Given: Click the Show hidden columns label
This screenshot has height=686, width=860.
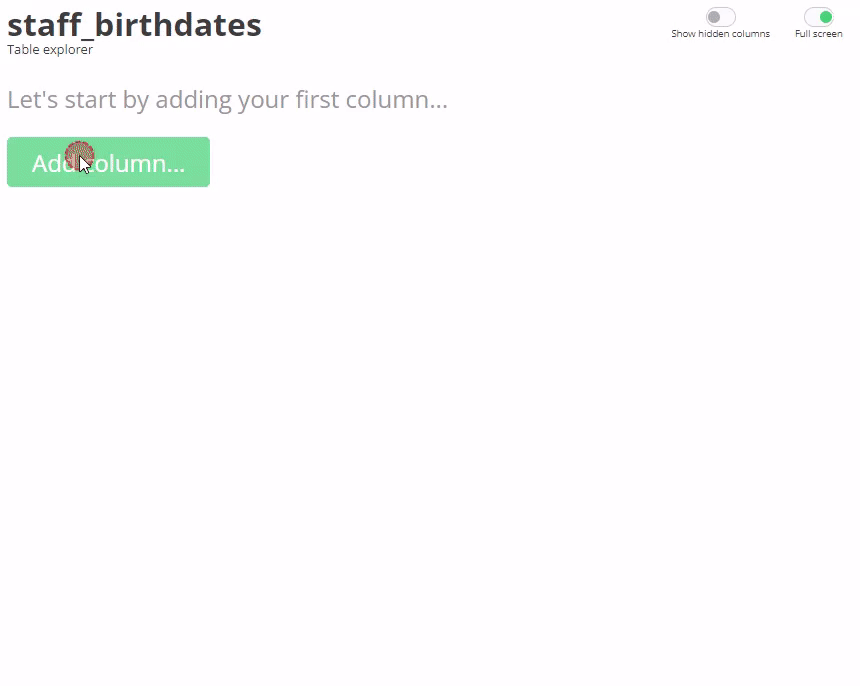Looking at the screenshot, I should (720, 34).
